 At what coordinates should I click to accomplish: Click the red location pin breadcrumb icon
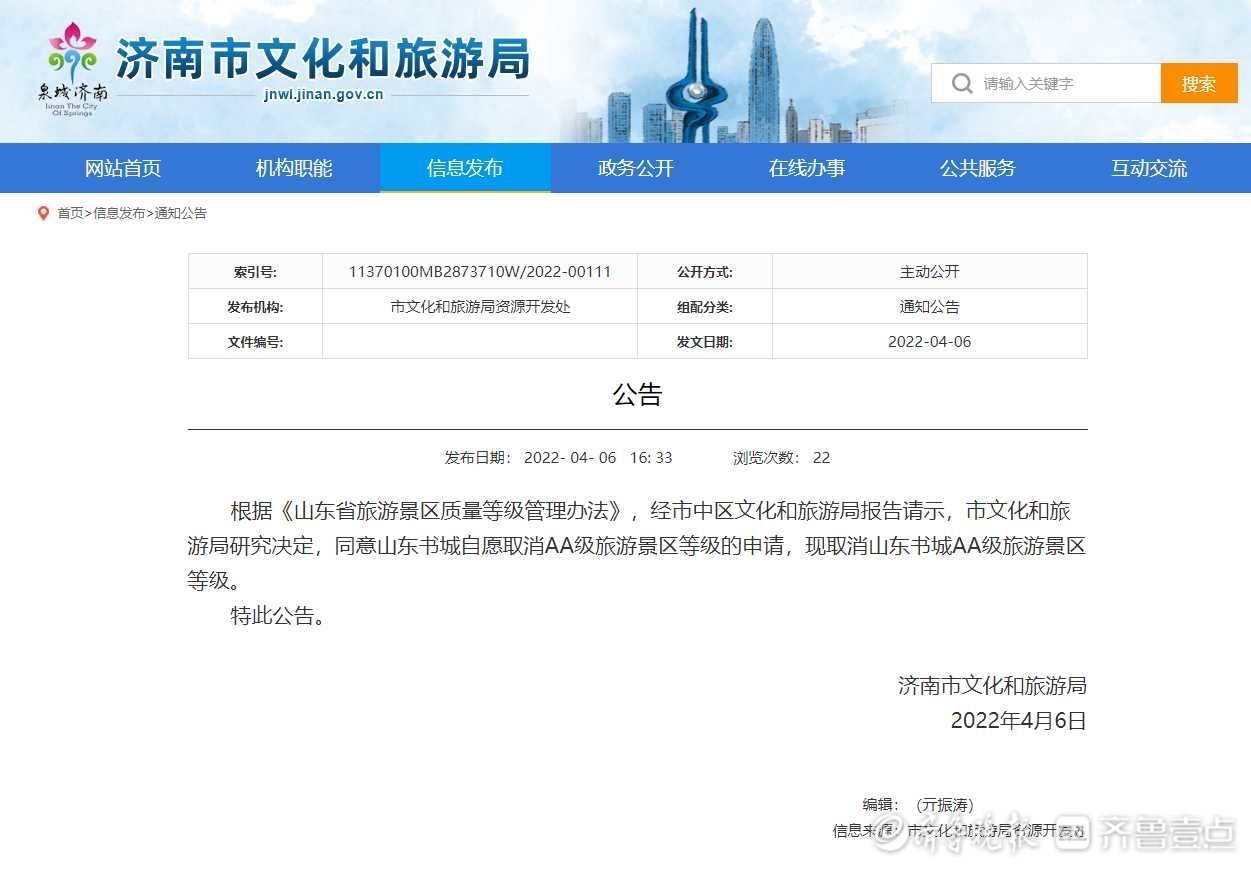[43, 213]
